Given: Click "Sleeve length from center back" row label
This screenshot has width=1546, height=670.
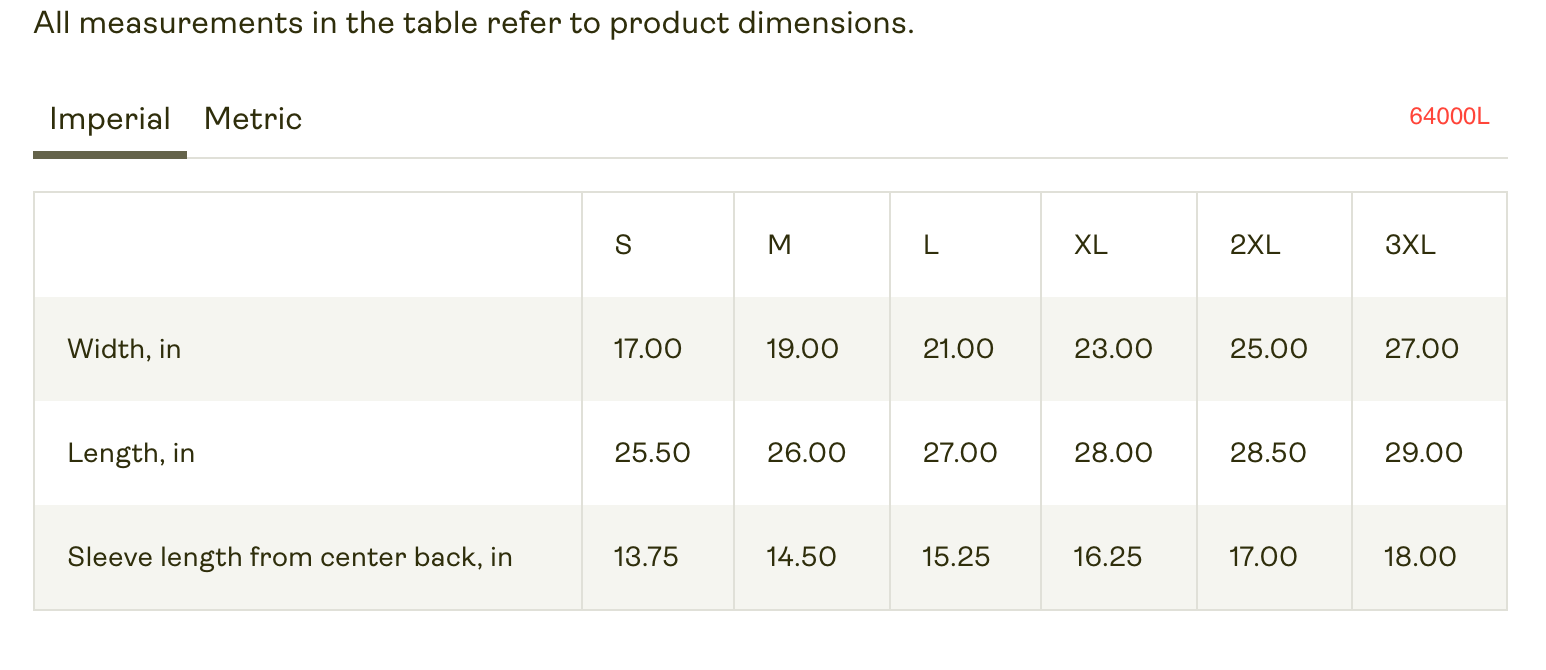Looking at the screenshot, I should tap(290, 557).
